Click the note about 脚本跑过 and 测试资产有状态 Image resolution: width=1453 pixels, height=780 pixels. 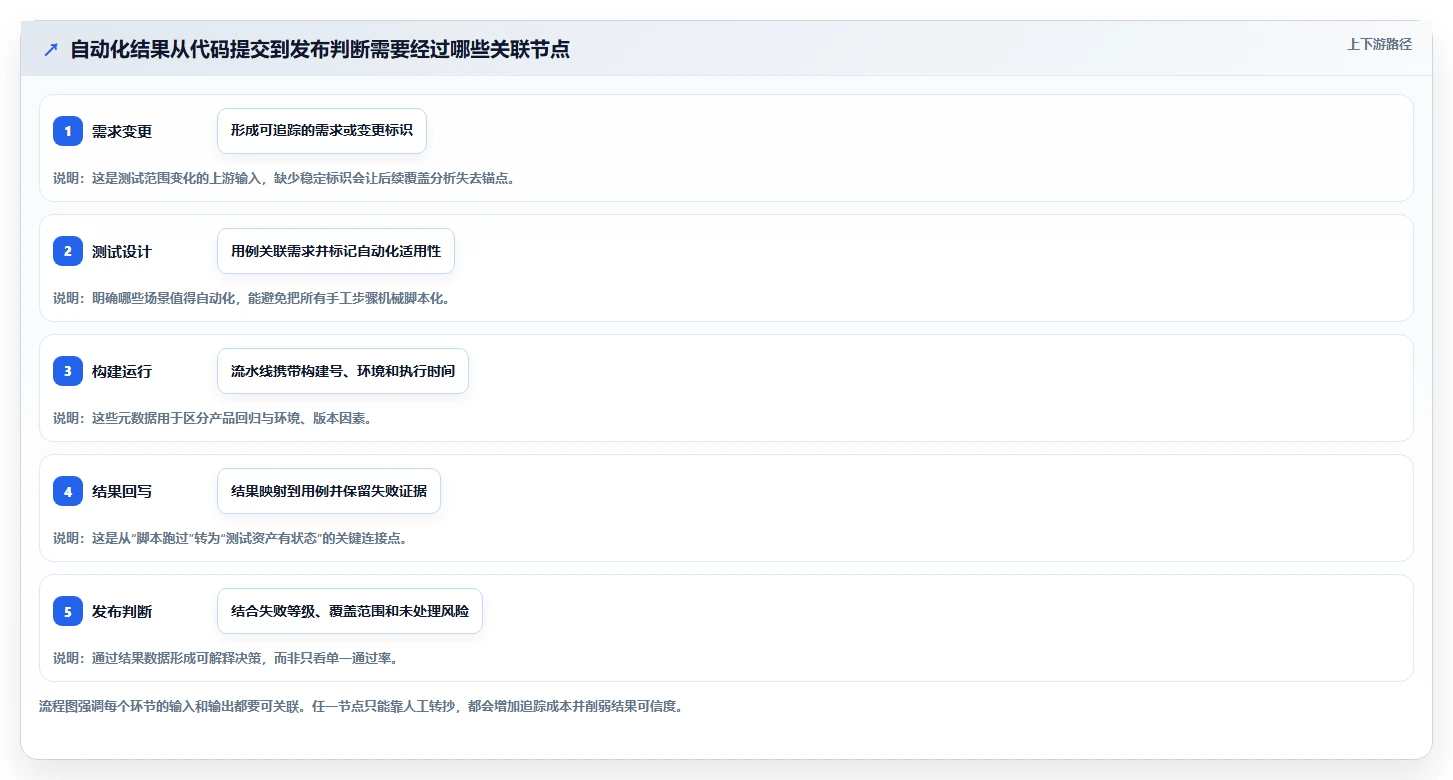pos(230,538)
